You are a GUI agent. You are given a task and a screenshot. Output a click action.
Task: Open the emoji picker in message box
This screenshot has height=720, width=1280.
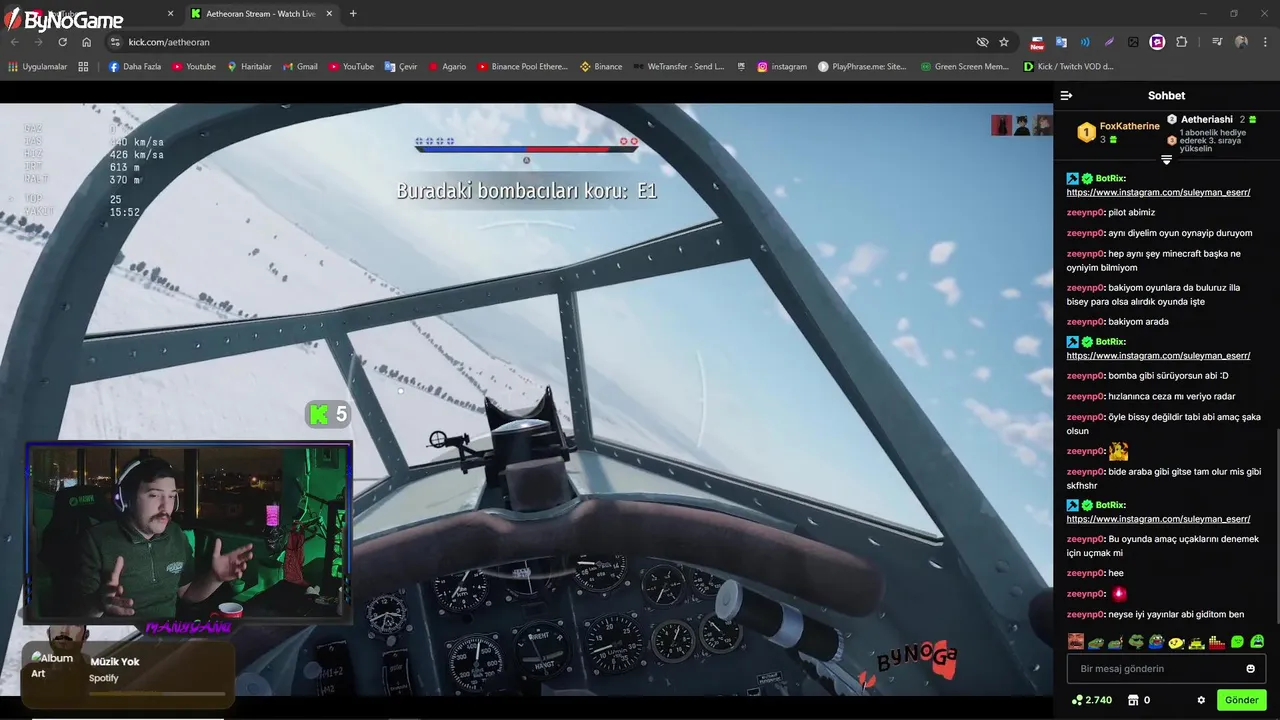(x=1250, y=669)
